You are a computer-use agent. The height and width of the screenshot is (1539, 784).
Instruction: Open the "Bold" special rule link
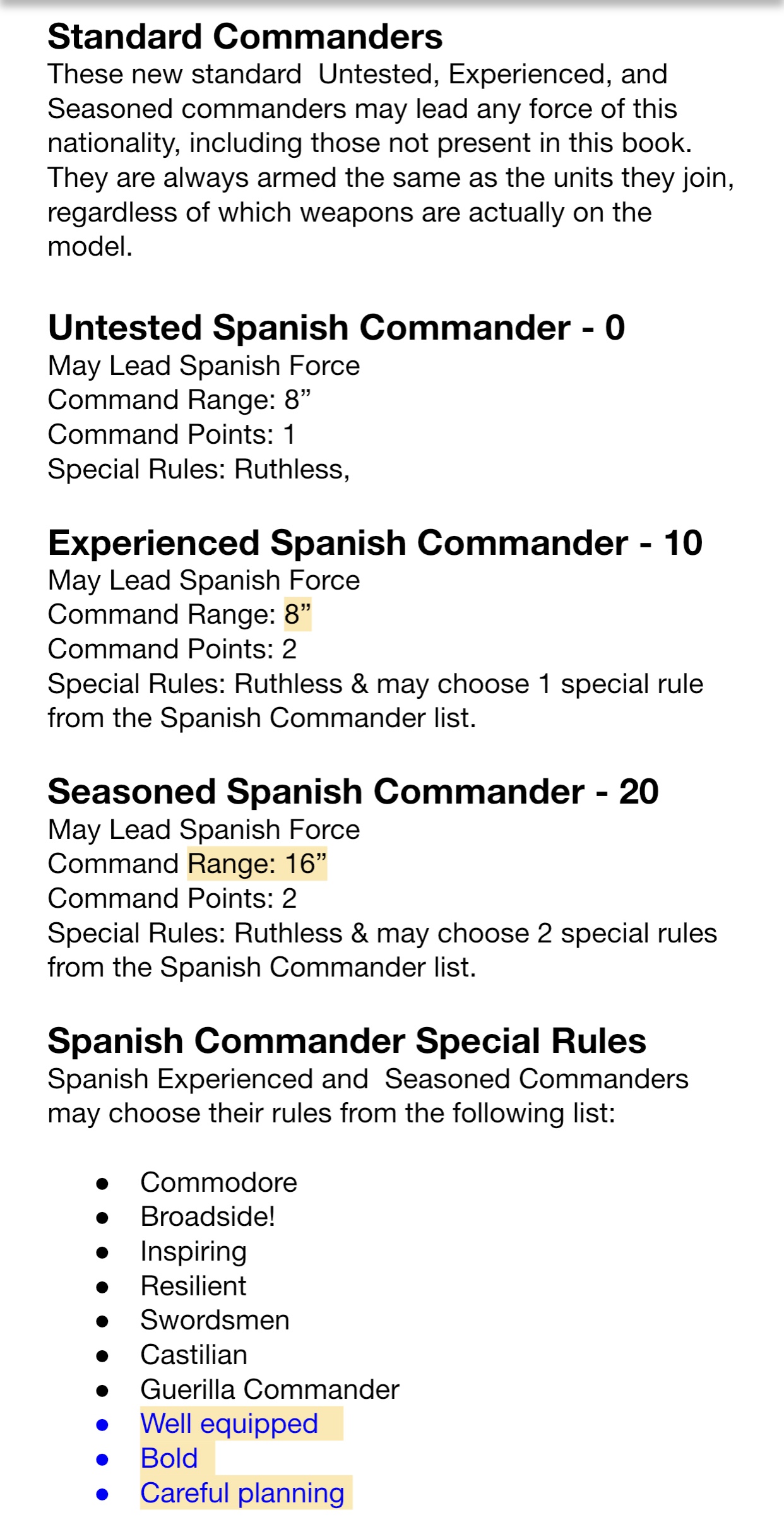(169, 1458)
